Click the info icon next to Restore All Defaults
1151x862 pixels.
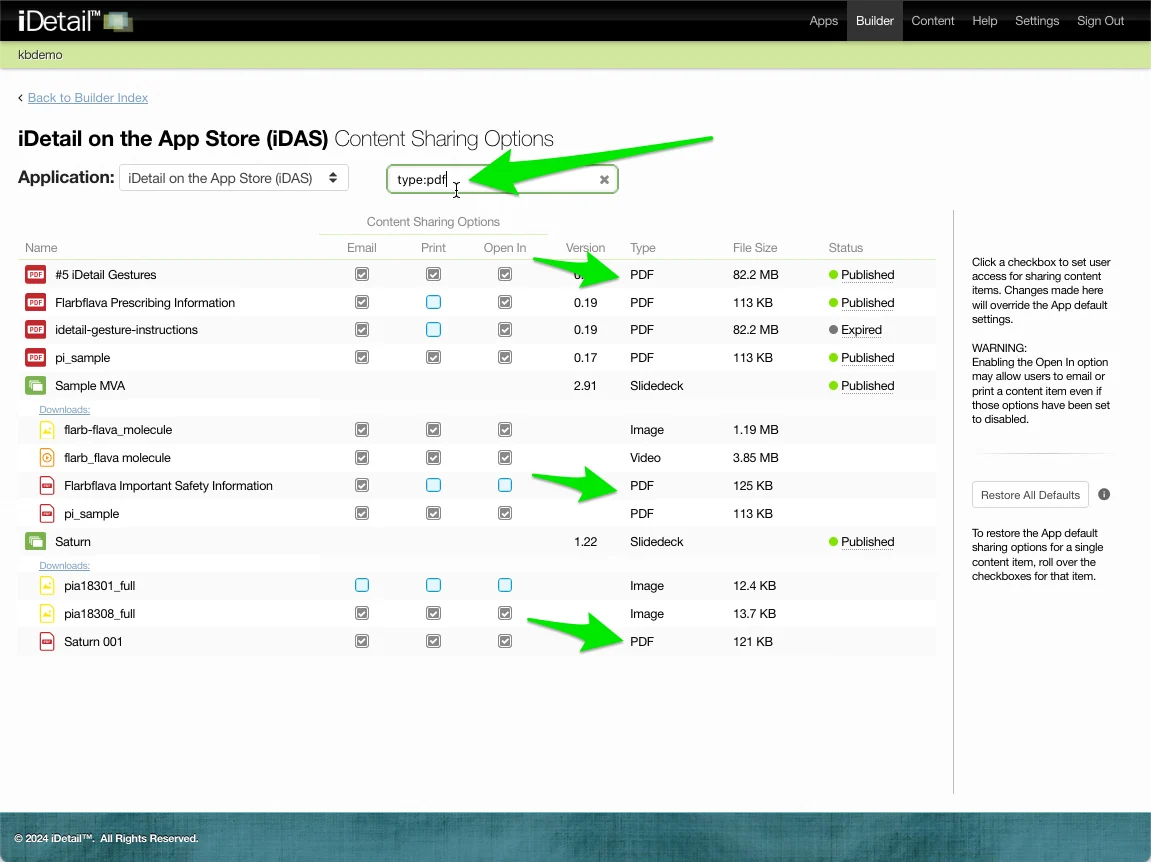pos(1104,495)
